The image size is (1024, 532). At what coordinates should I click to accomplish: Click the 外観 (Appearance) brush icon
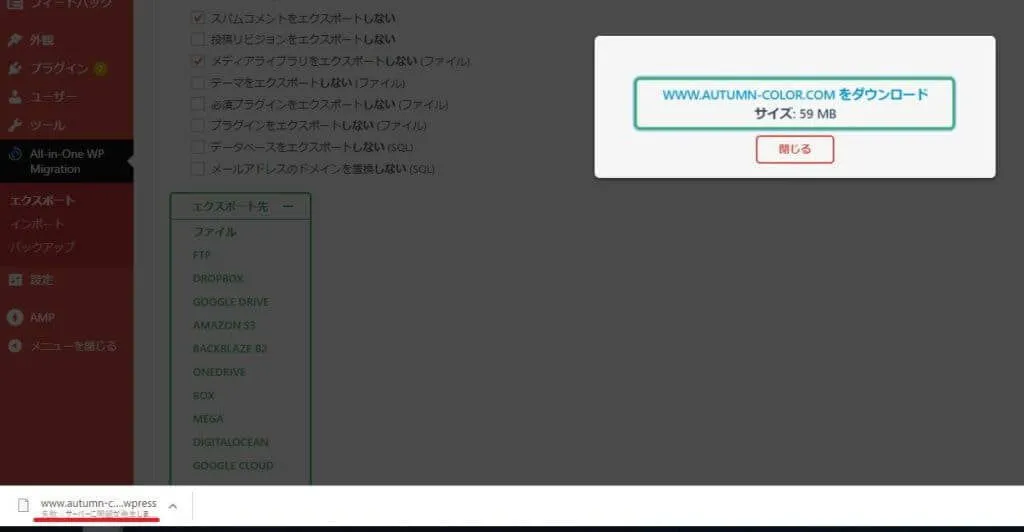coord(14,41)
